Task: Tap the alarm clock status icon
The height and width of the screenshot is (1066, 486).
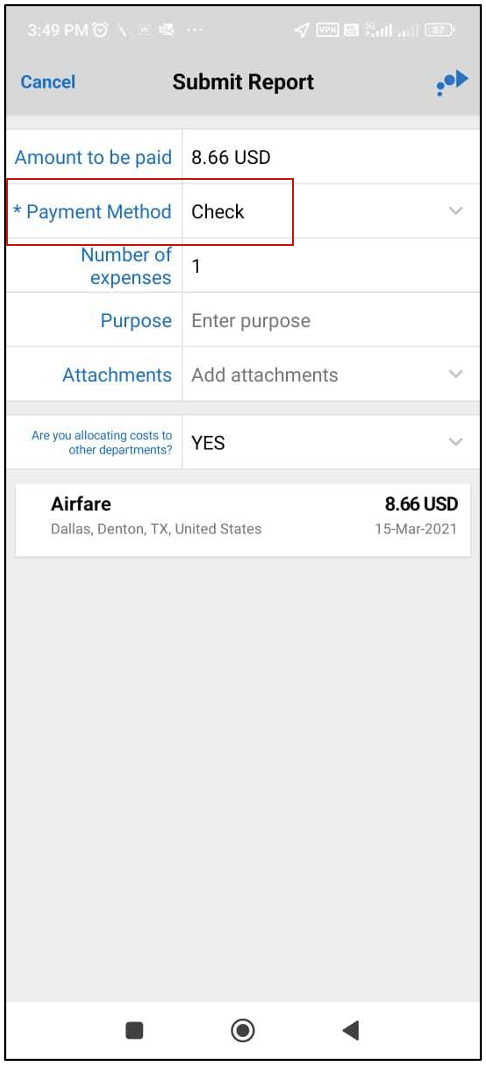Action: [101, 30]
